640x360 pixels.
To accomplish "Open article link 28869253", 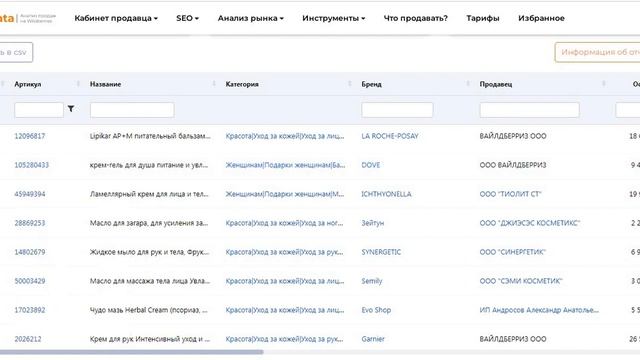I will 30,223.
